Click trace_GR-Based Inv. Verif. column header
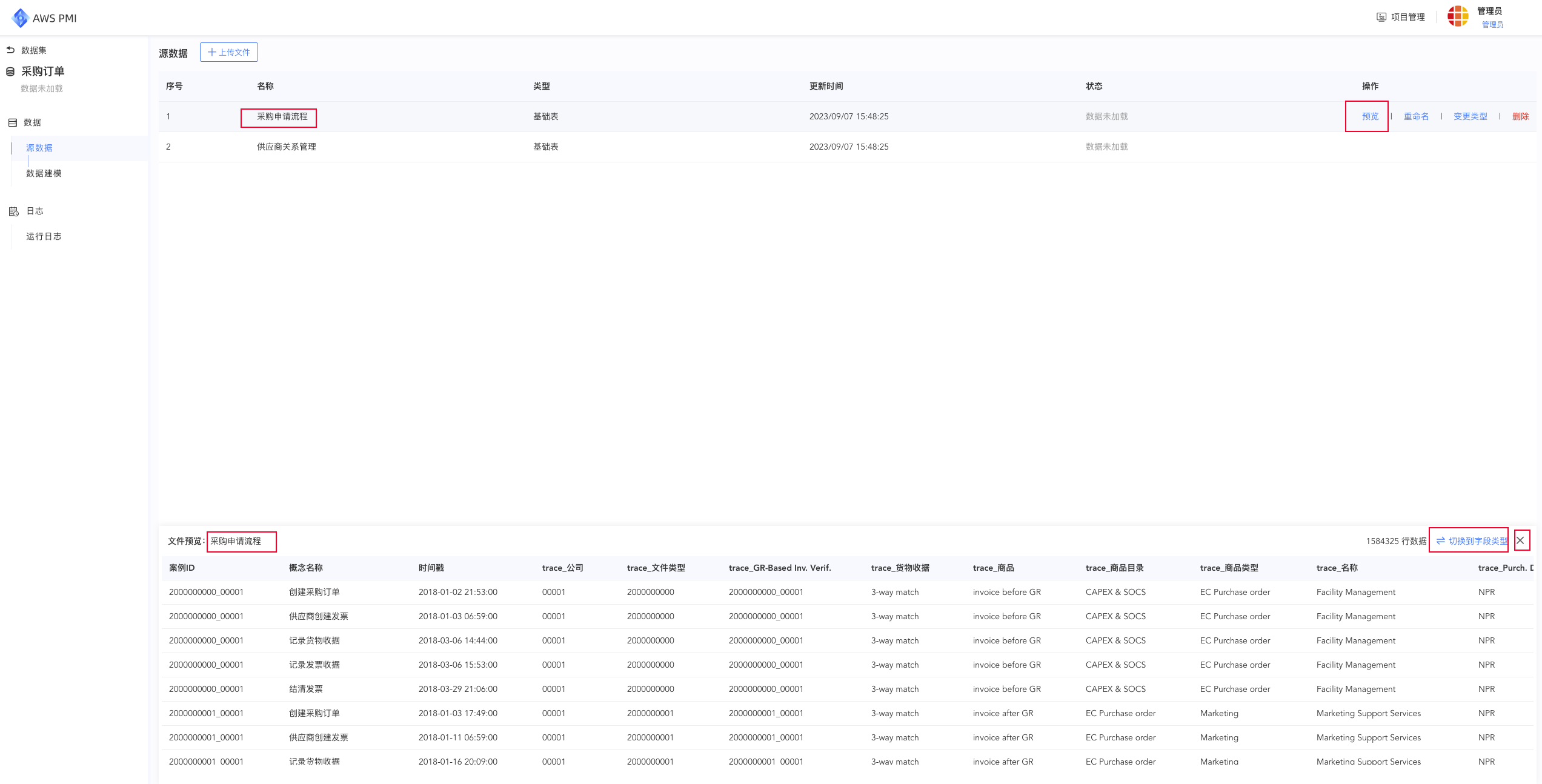This screenshot has height=784, width=1542. pos(780,568)
